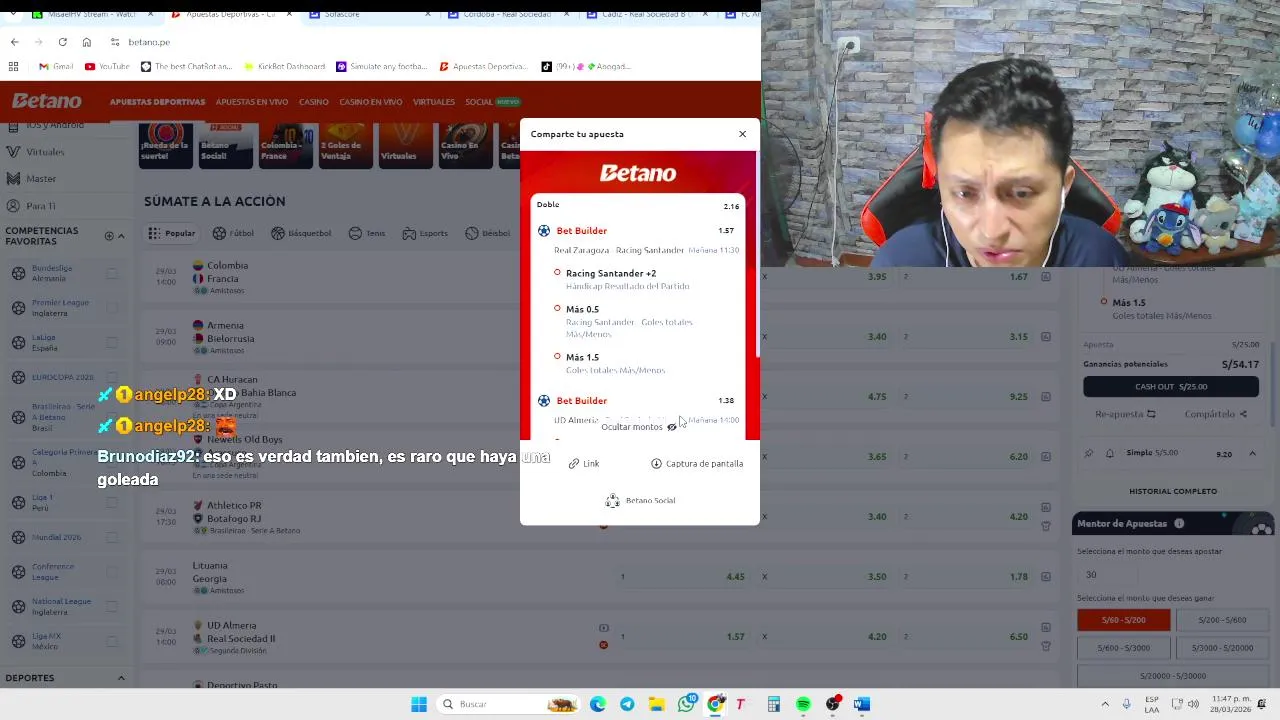
Task: Click the CASH OUT S/25.00 button
Action: point(1170,386)
